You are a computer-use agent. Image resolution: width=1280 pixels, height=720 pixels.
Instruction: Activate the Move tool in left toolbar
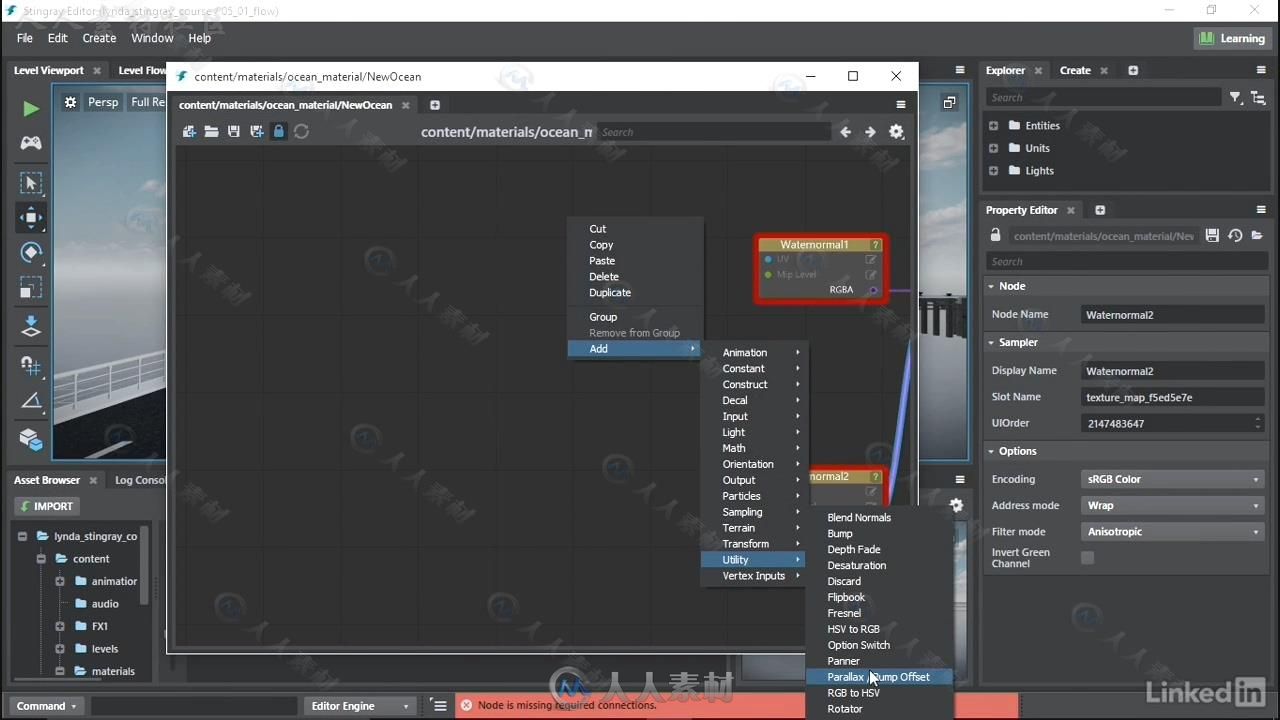[31, 217]
